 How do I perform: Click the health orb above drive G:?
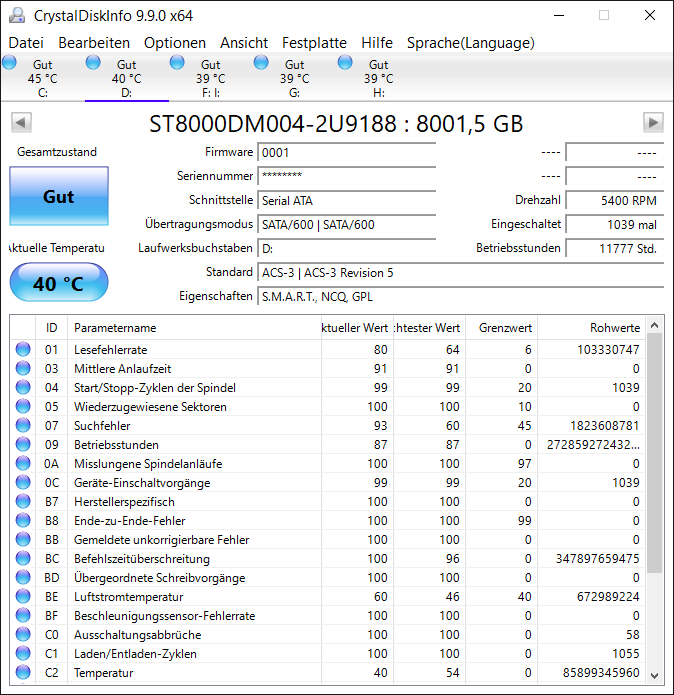point(261,62)
